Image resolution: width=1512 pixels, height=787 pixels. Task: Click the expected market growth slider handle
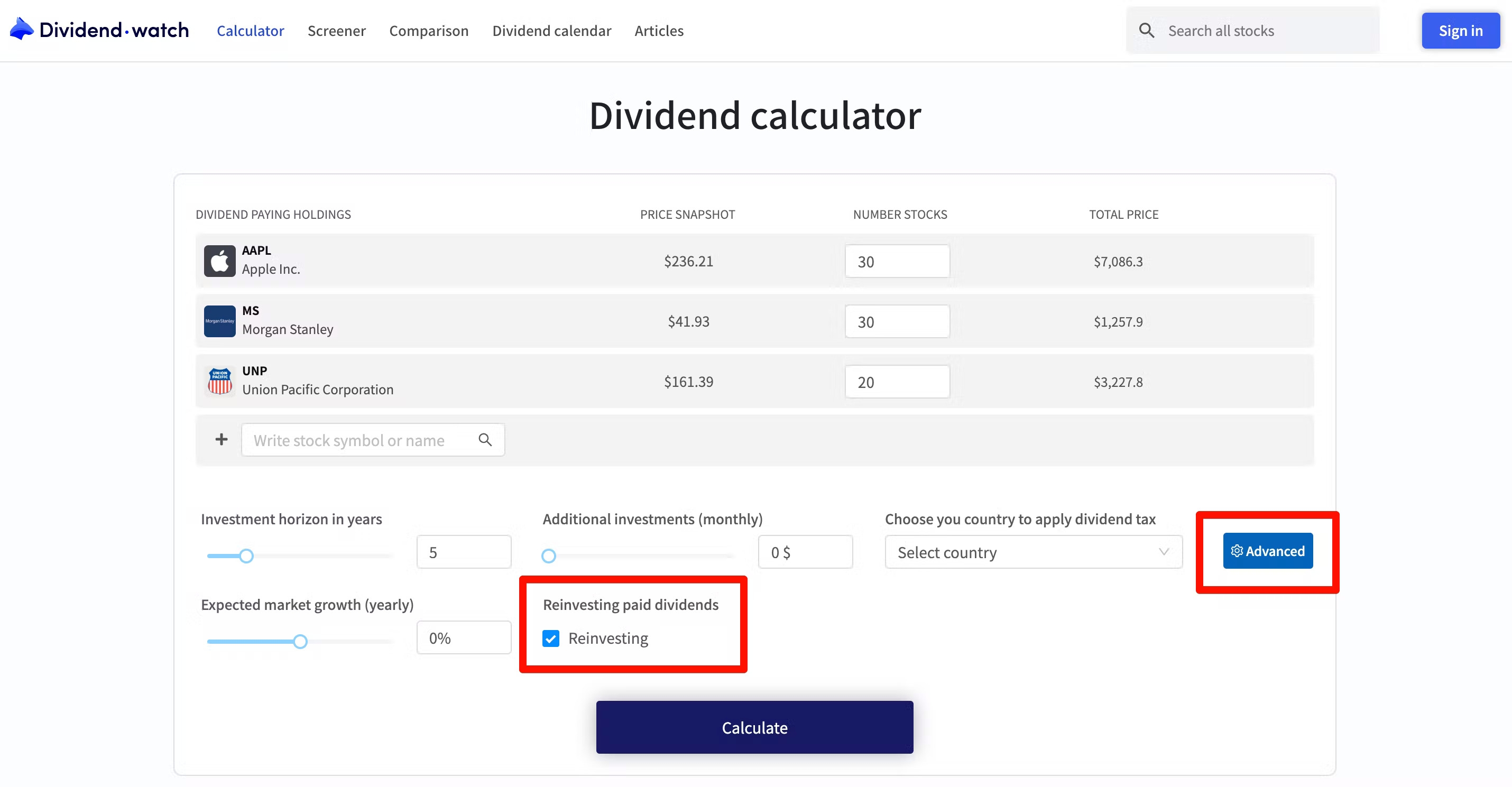[x=300, y=642]
